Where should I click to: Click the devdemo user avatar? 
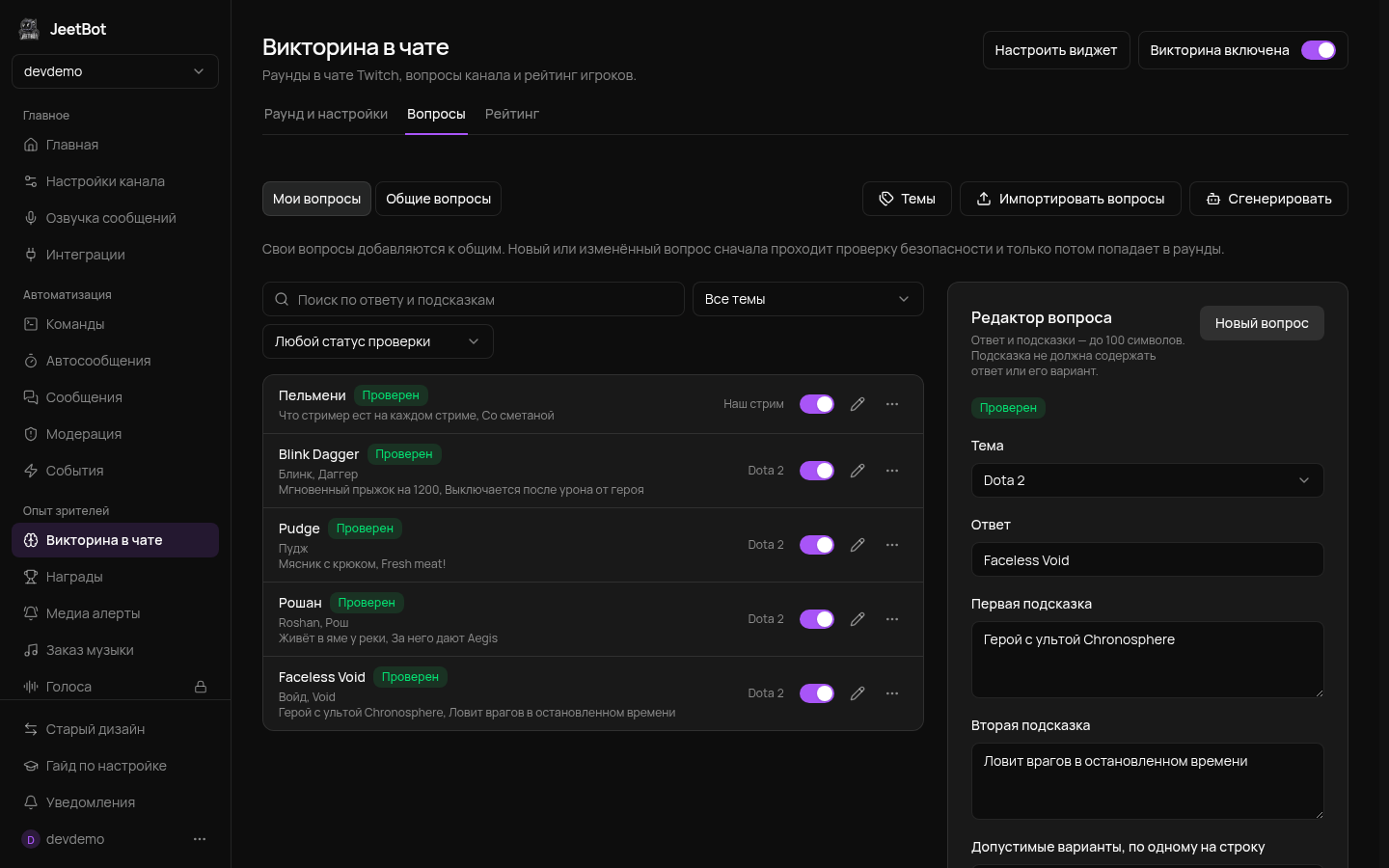31,839
